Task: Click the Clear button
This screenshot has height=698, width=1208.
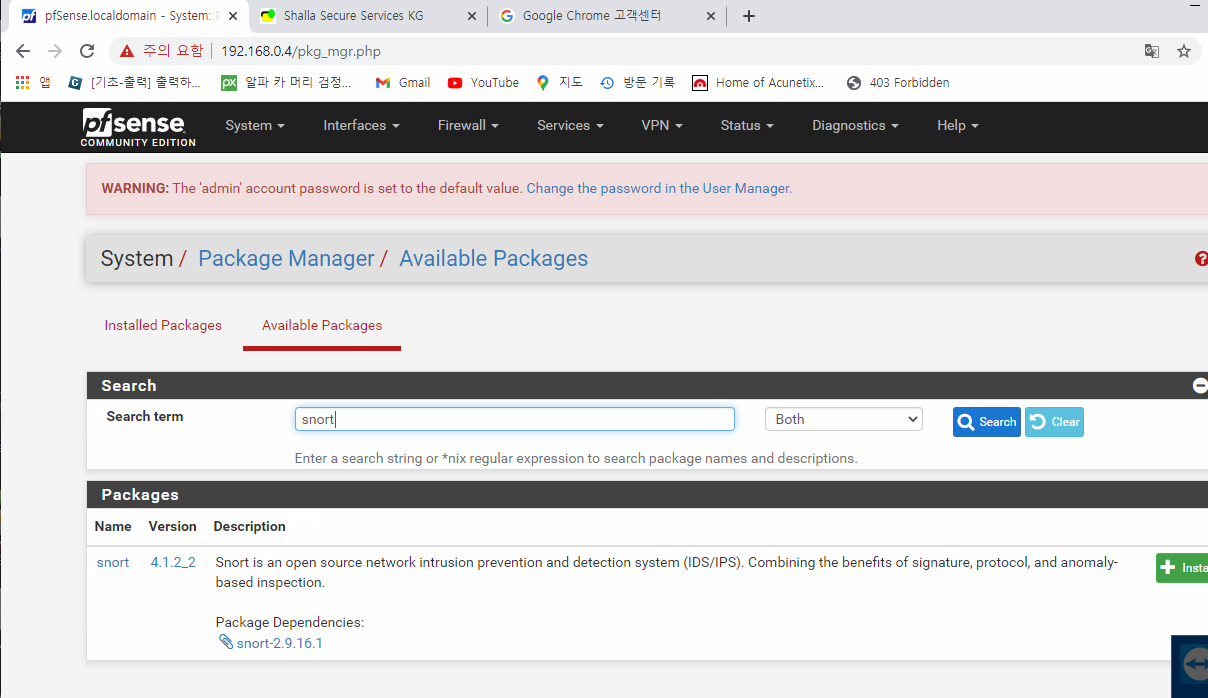Action: [1054, 422]
